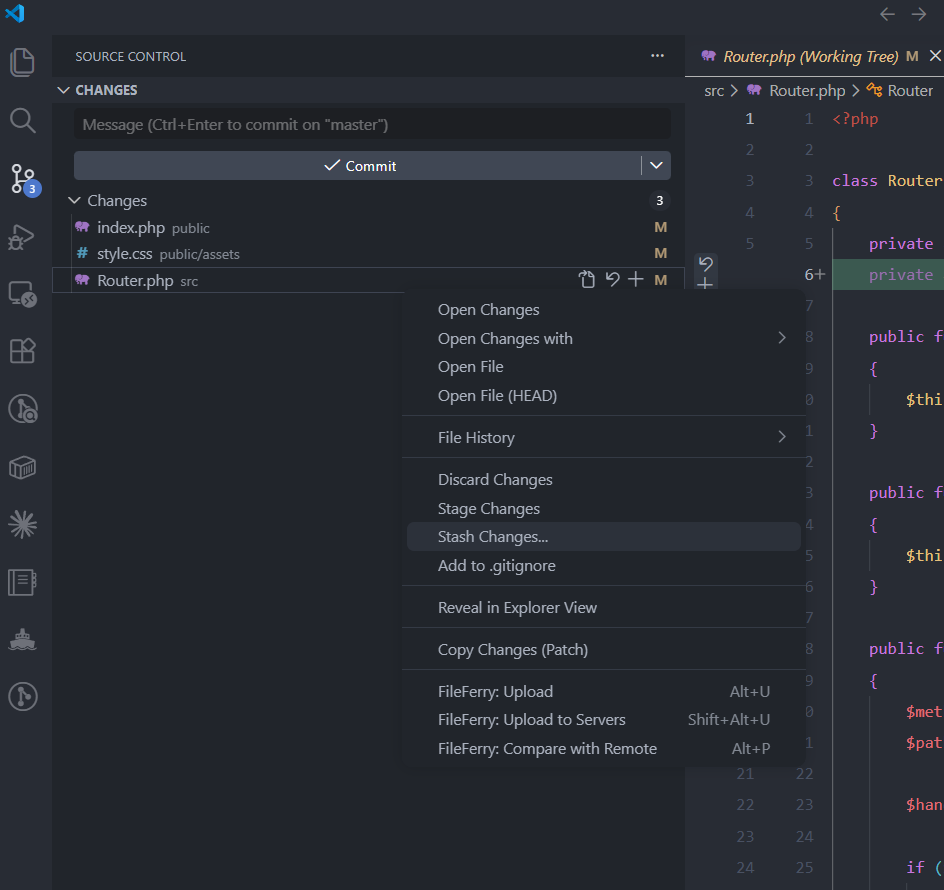Discard changes icon on Router.php row
The height and width of the screenshot is (890, 944).
612,279
